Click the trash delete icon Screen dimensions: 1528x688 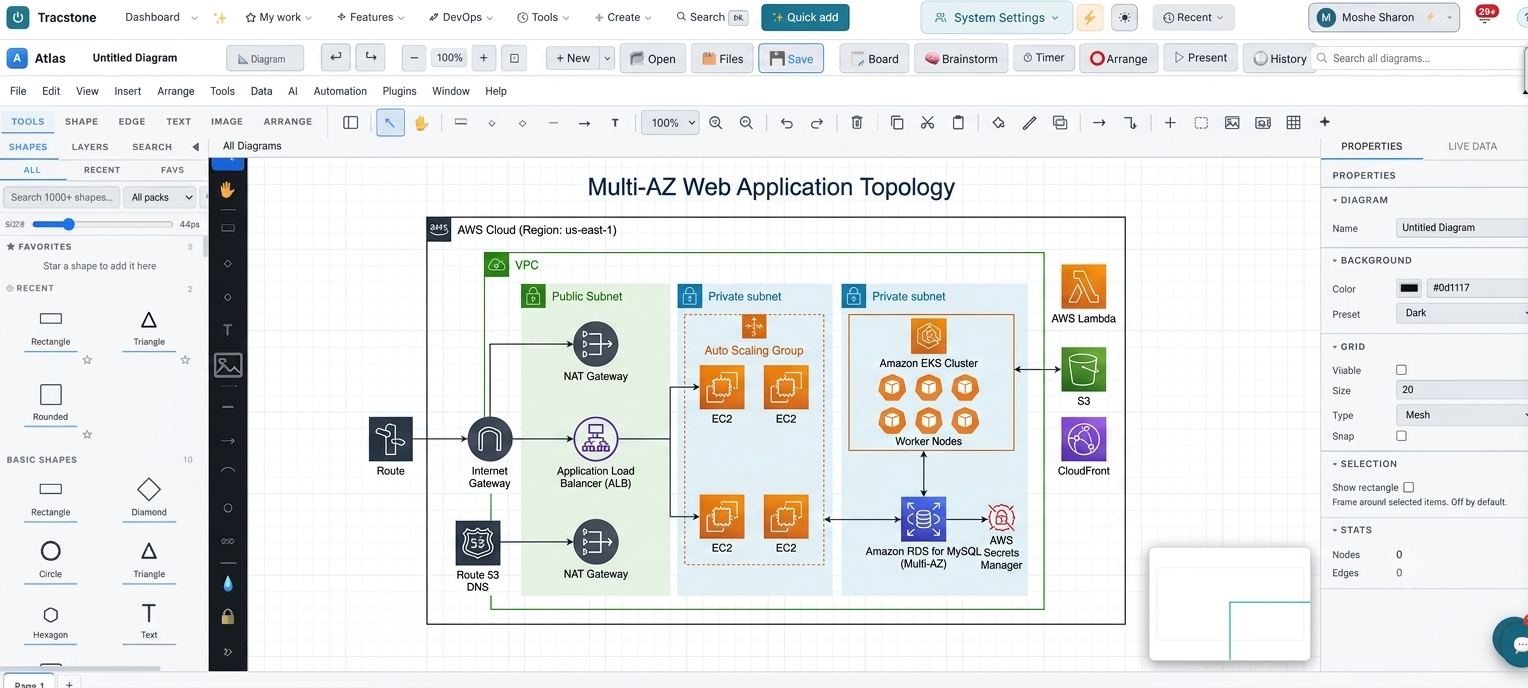tap(857, 122)
